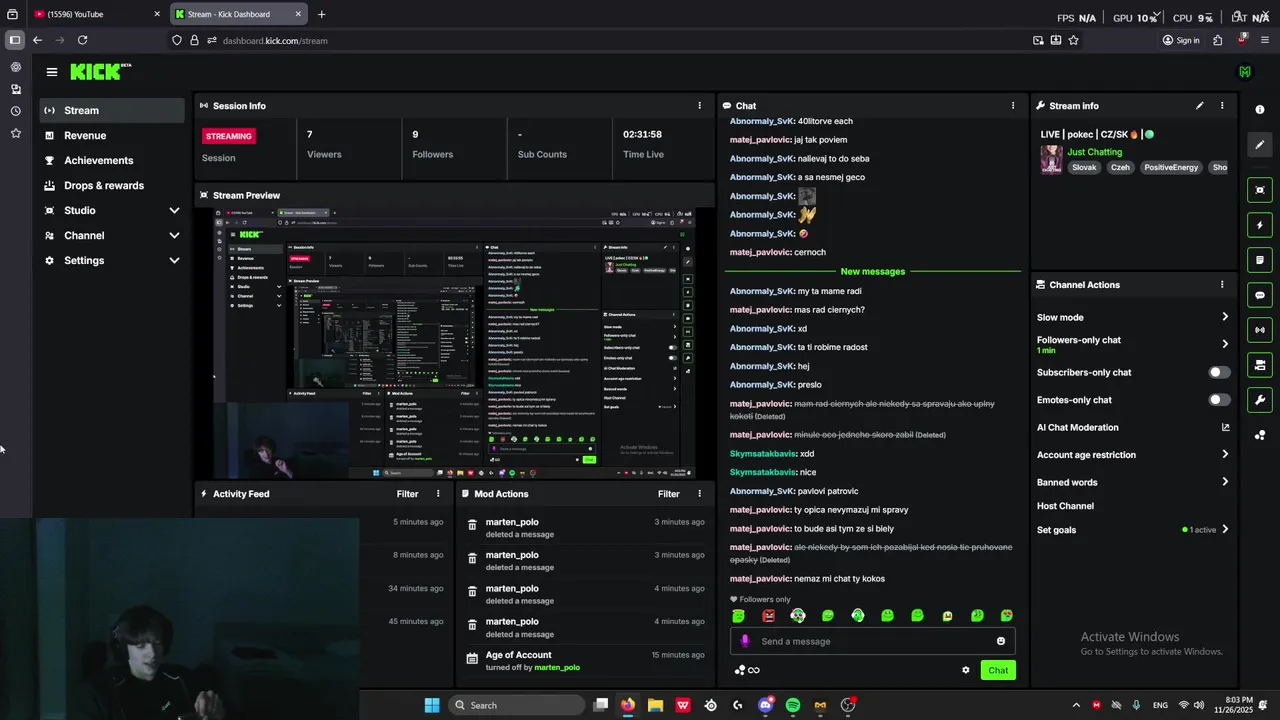Click the browser Sign in button
This screenshot has width=1280, height=720.
pyautogui.click(x=1181, y=40)
